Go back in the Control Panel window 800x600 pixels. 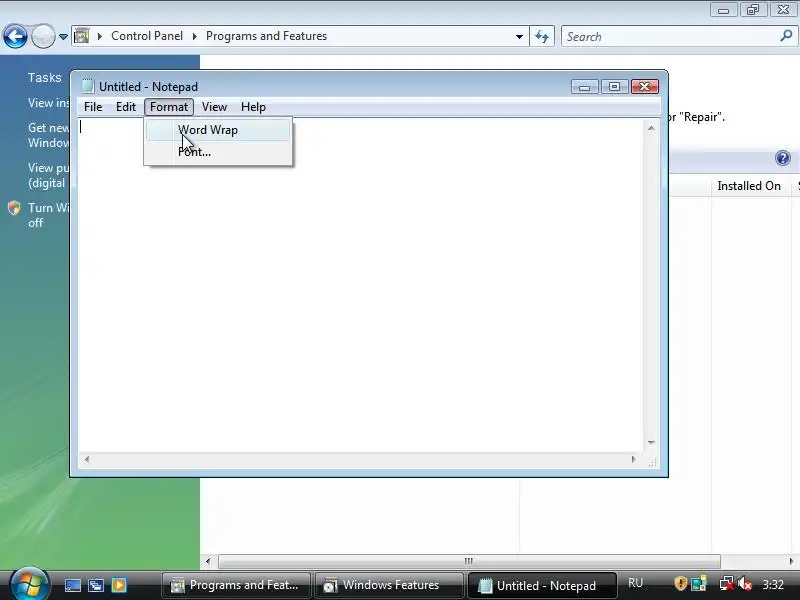pos(15,37)
